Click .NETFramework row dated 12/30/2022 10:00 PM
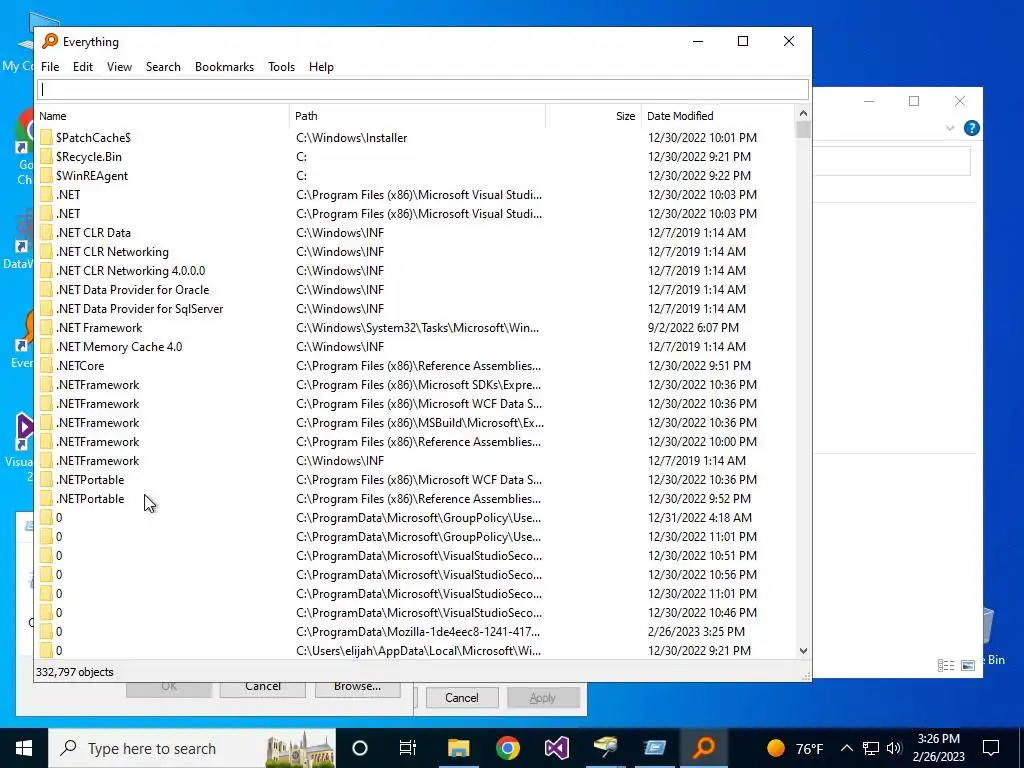 [x=415, y=441]
